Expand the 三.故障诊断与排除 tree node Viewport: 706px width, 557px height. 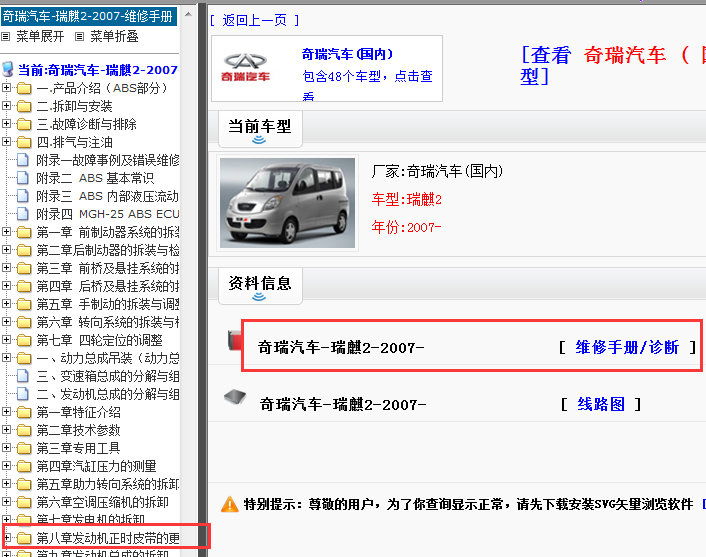click(x=6, y=123)
